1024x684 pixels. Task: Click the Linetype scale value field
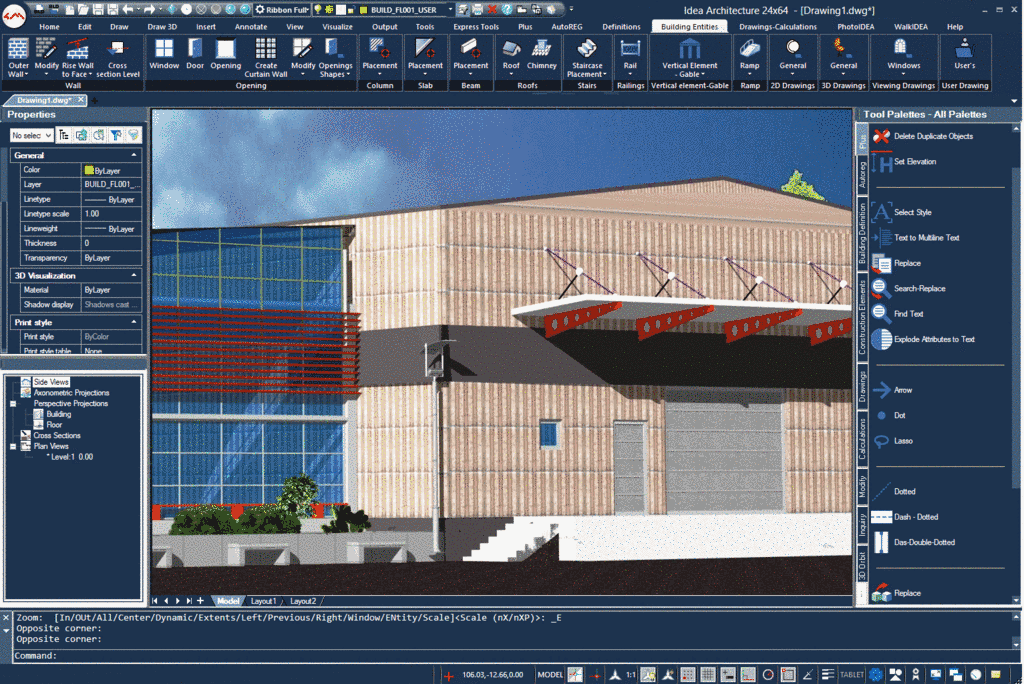pos(111,214)
